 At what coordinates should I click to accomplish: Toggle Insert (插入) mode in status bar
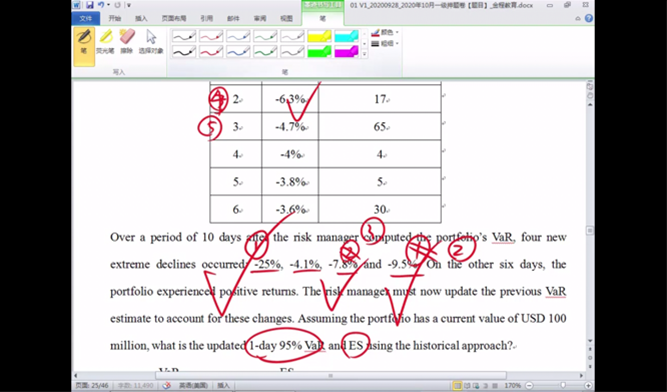(x=224, y=386)
